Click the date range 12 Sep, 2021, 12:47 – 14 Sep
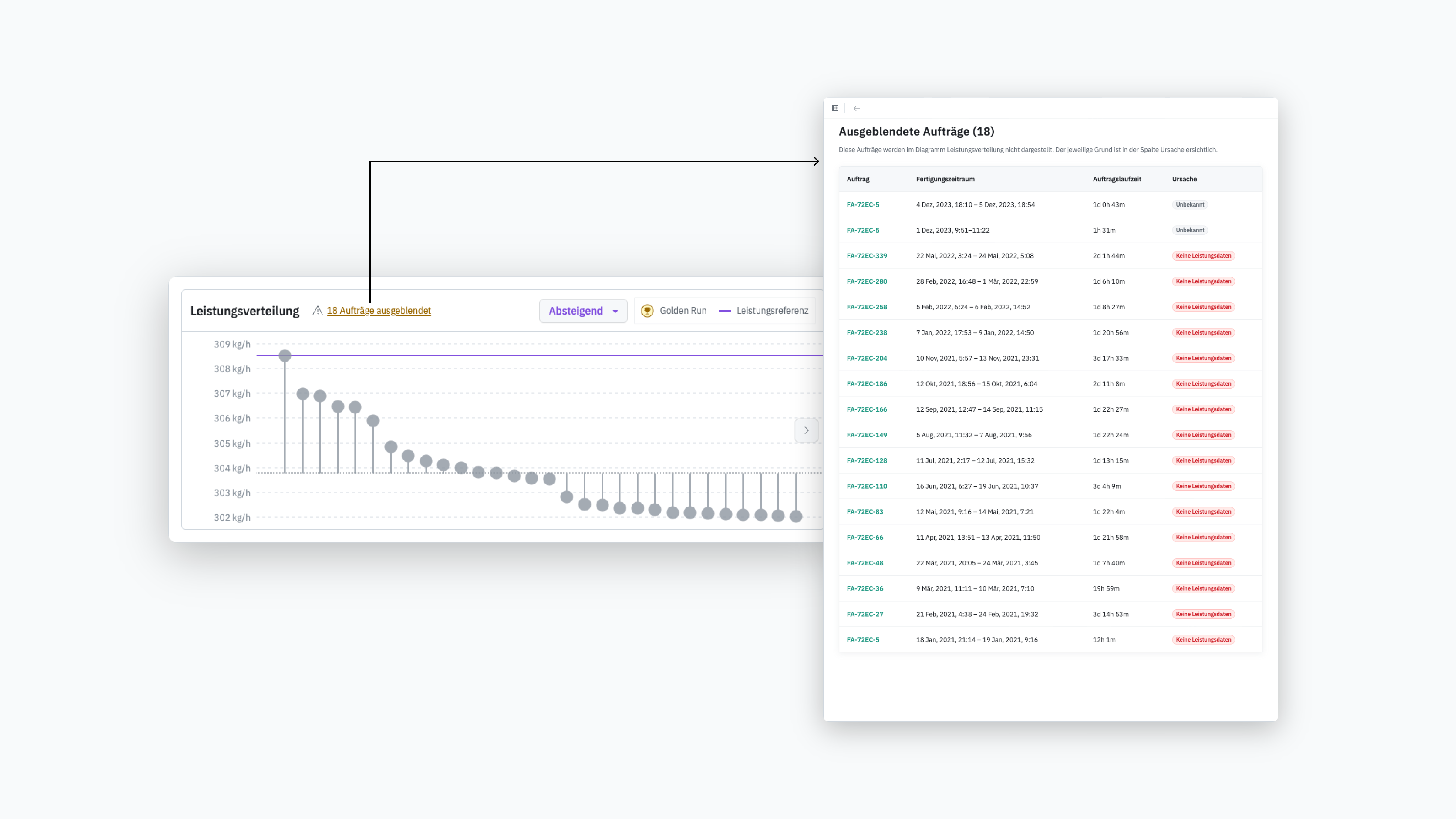Image resolution: width=1456 pixels, height=819 pixels. tap(979, 409)
